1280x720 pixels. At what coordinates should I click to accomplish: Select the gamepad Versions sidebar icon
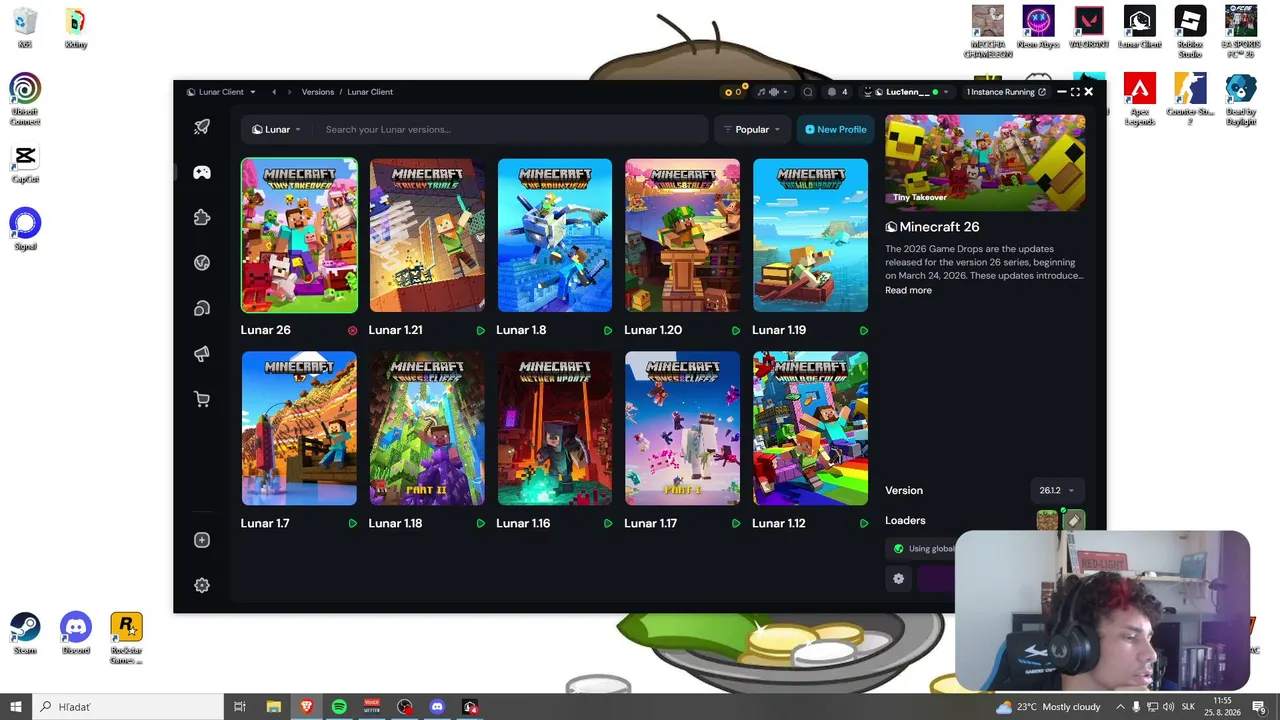202,173
